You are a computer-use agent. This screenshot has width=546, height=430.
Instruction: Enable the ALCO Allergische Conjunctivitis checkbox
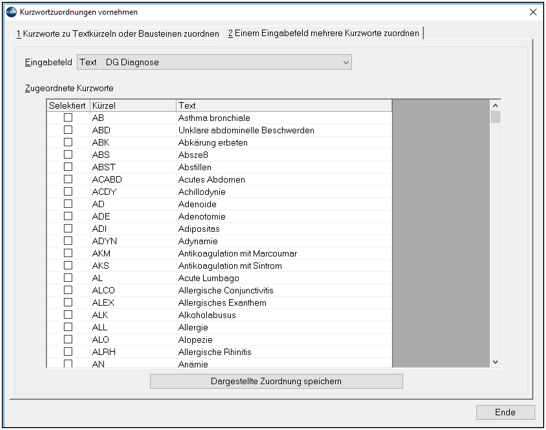click(68, 290)
